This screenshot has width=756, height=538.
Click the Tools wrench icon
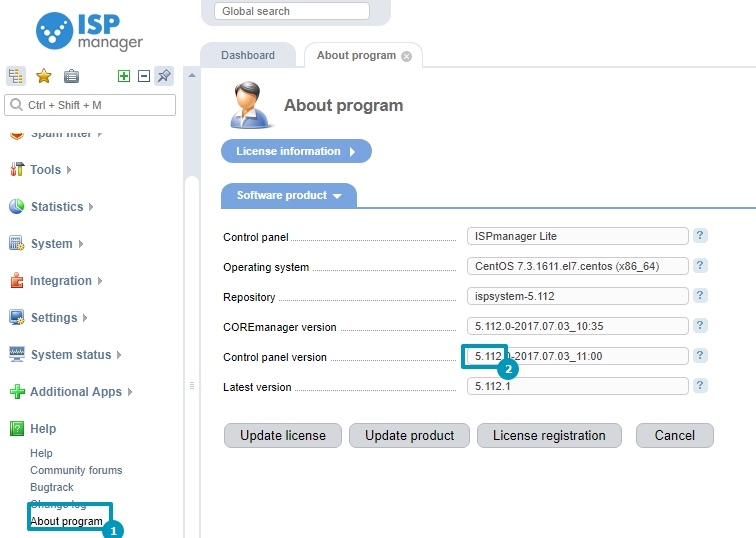(17, 169)
